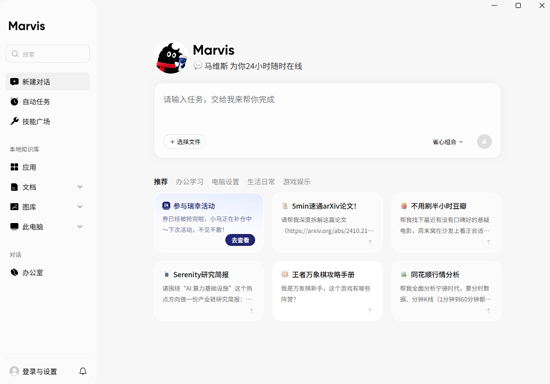Switch to the 游戏娱乐 tab
550x384 pixels.
pos(297,182)
